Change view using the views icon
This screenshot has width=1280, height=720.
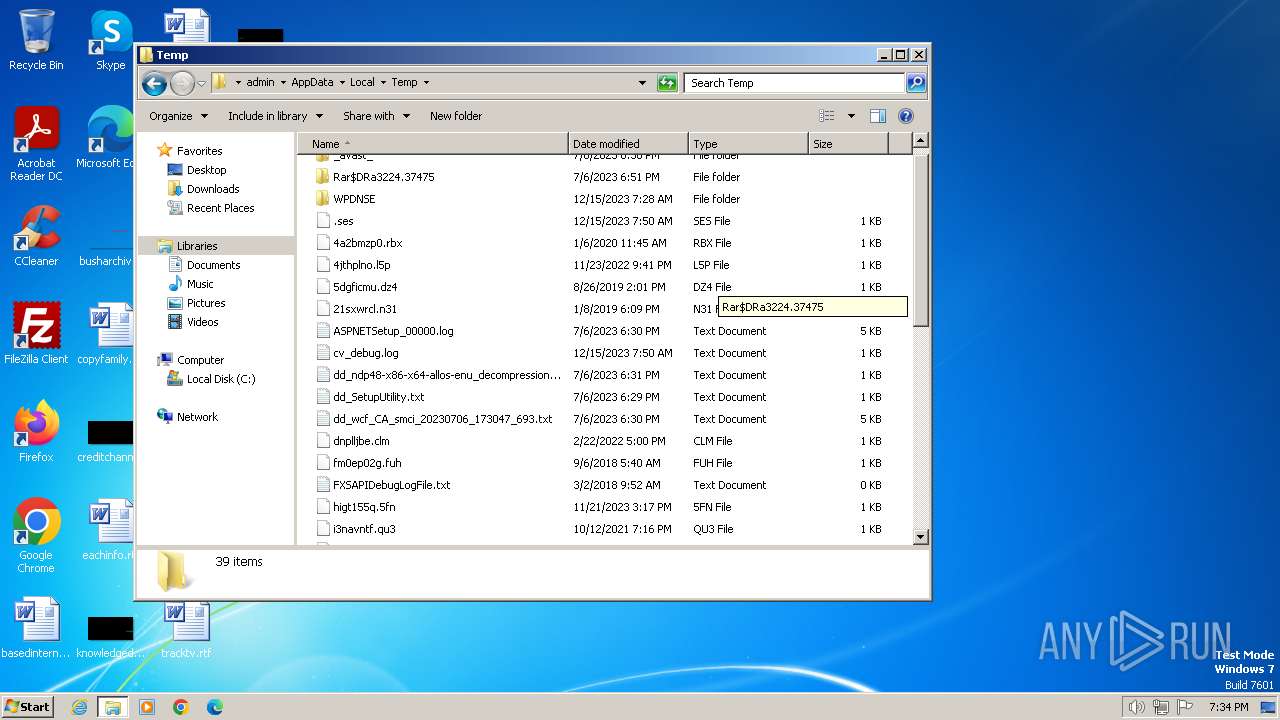pos(827,116)
